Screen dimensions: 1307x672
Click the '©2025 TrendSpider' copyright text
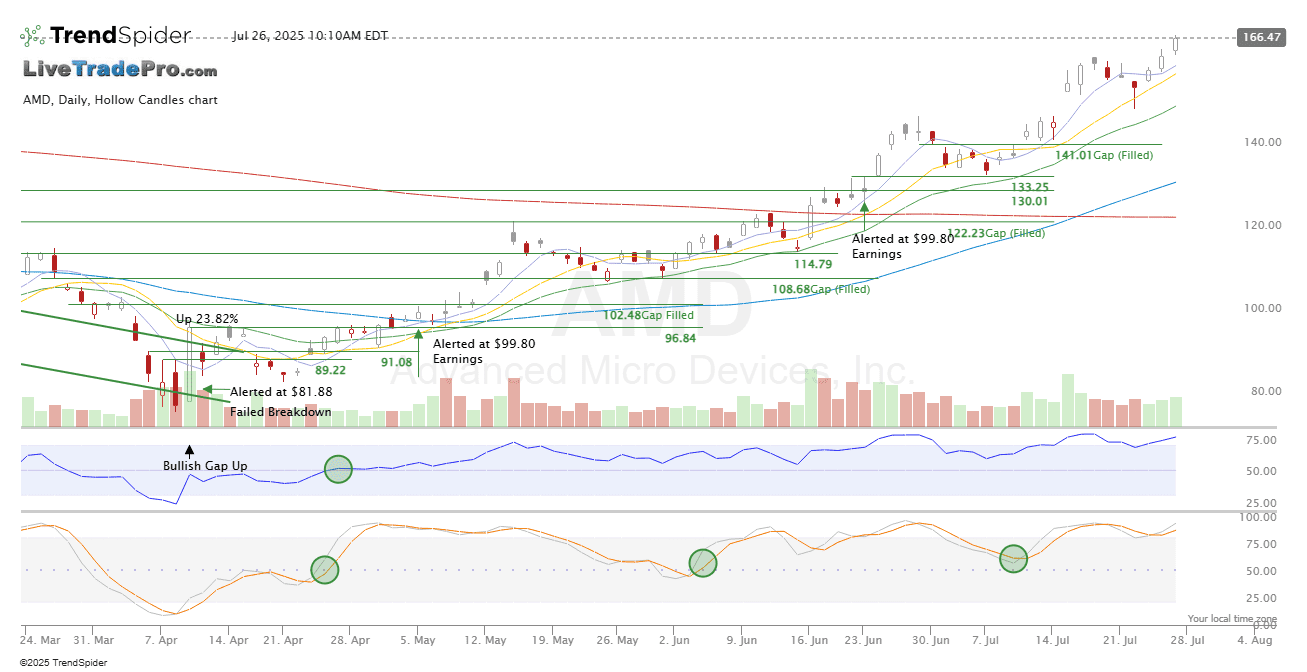click(63, 662)
